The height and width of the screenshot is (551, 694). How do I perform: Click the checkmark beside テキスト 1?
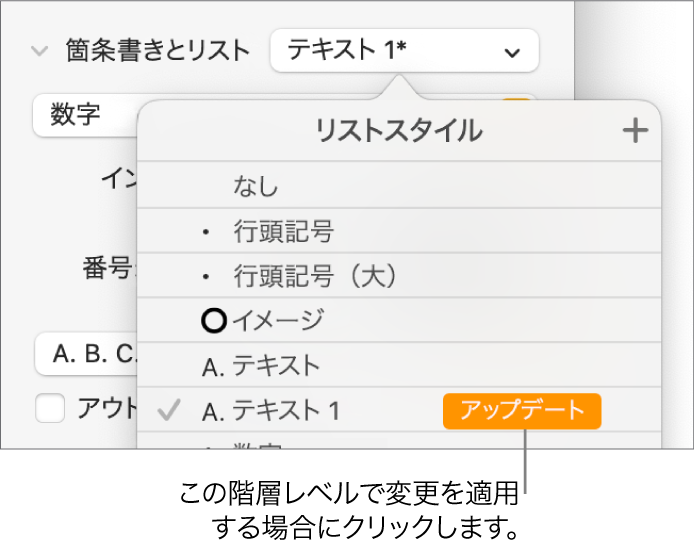click(171, 410)
